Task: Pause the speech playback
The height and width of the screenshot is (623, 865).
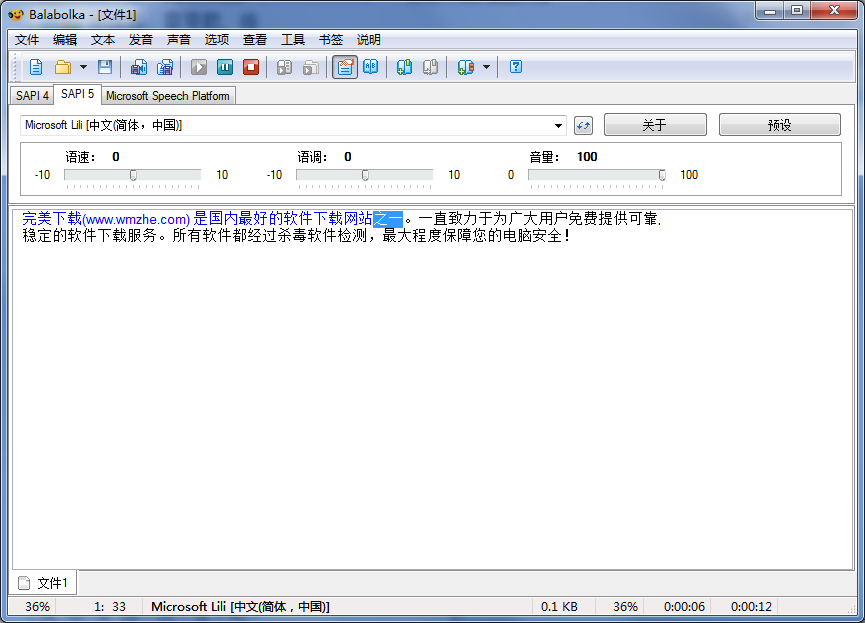Action: [225, 67]
